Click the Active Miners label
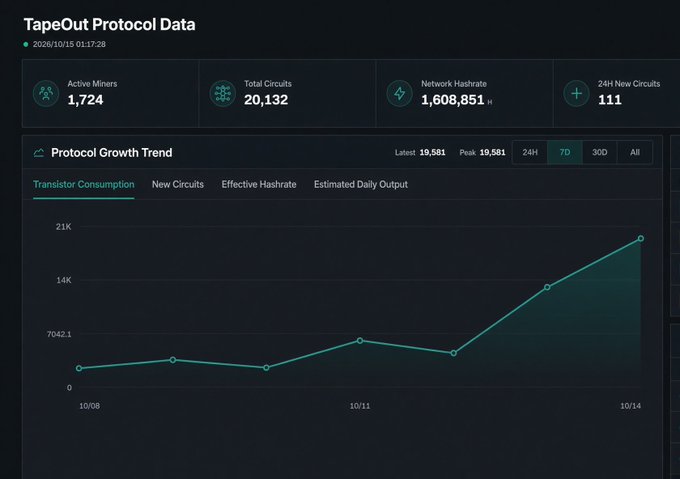680x479 pixels. click(x=92, y=84)
